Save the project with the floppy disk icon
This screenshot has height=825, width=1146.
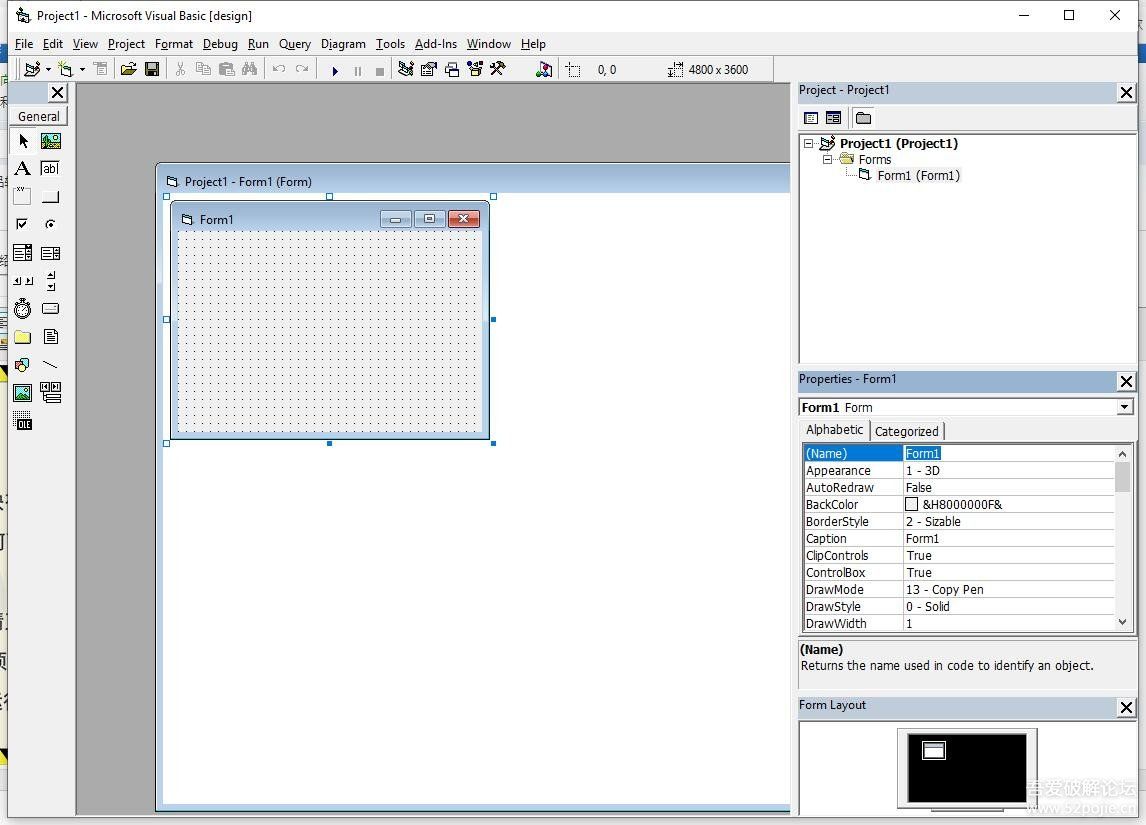[x=152, y=69]
